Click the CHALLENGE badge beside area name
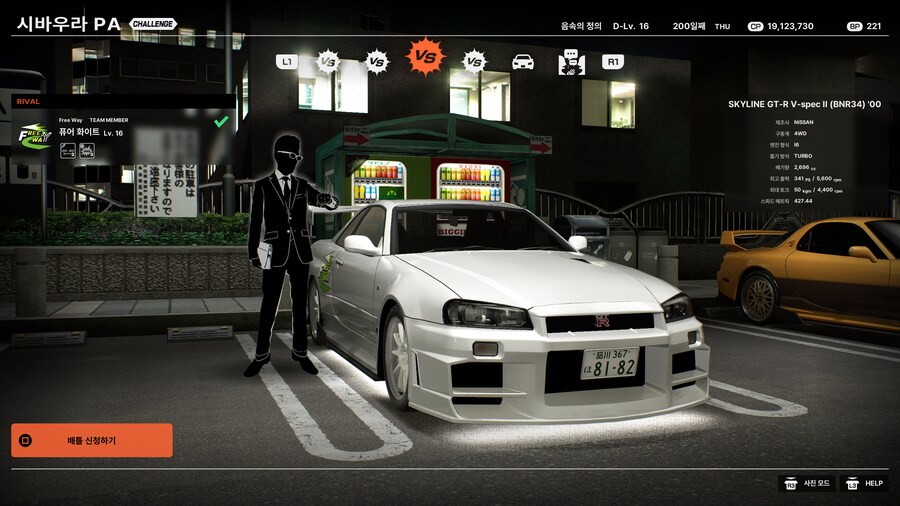This screenshot has width=900, height=506. 153,24
